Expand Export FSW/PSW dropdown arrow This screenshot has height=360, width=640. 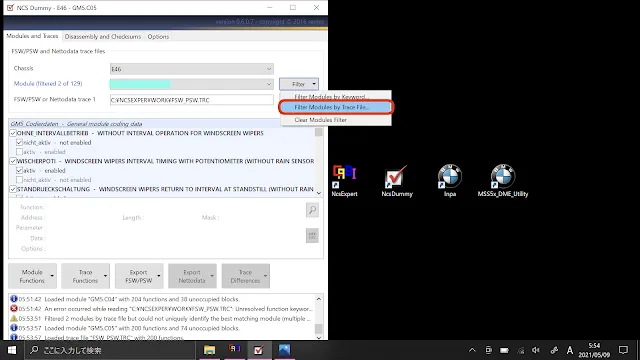click(159, 276)
